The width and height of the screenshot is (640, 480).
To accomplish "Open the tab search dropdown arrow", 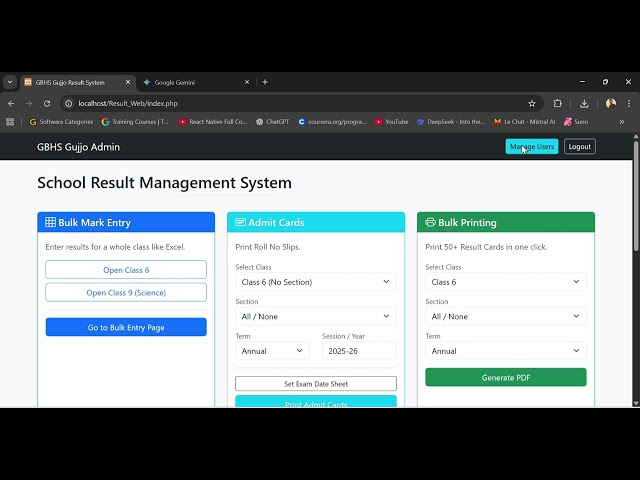I will [x=10, y=82].
